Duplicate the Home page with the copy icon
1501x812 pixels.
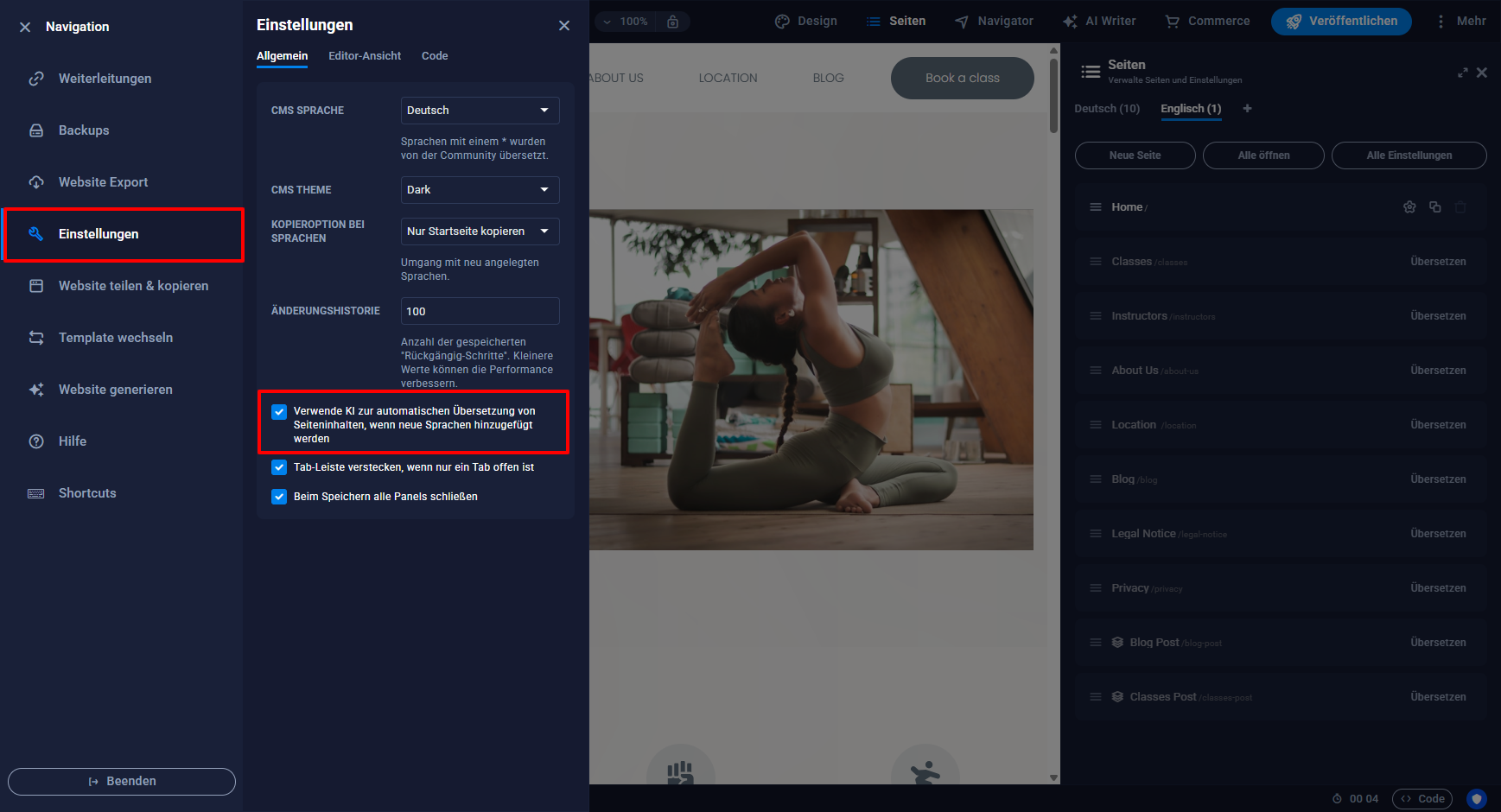pos(1435,207)
